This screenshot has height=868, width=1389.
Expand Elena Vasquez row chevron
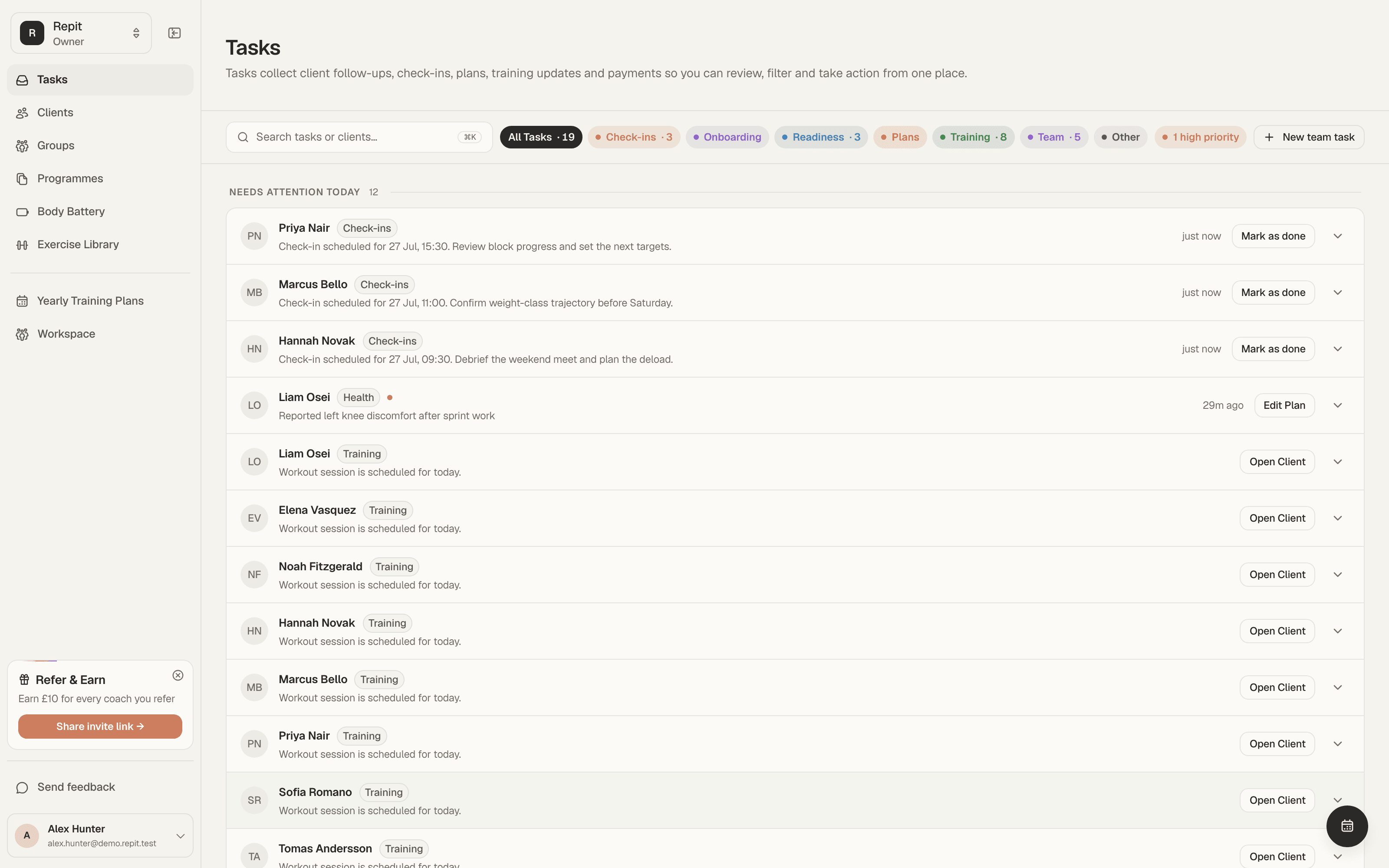(x=1337, y=518)
